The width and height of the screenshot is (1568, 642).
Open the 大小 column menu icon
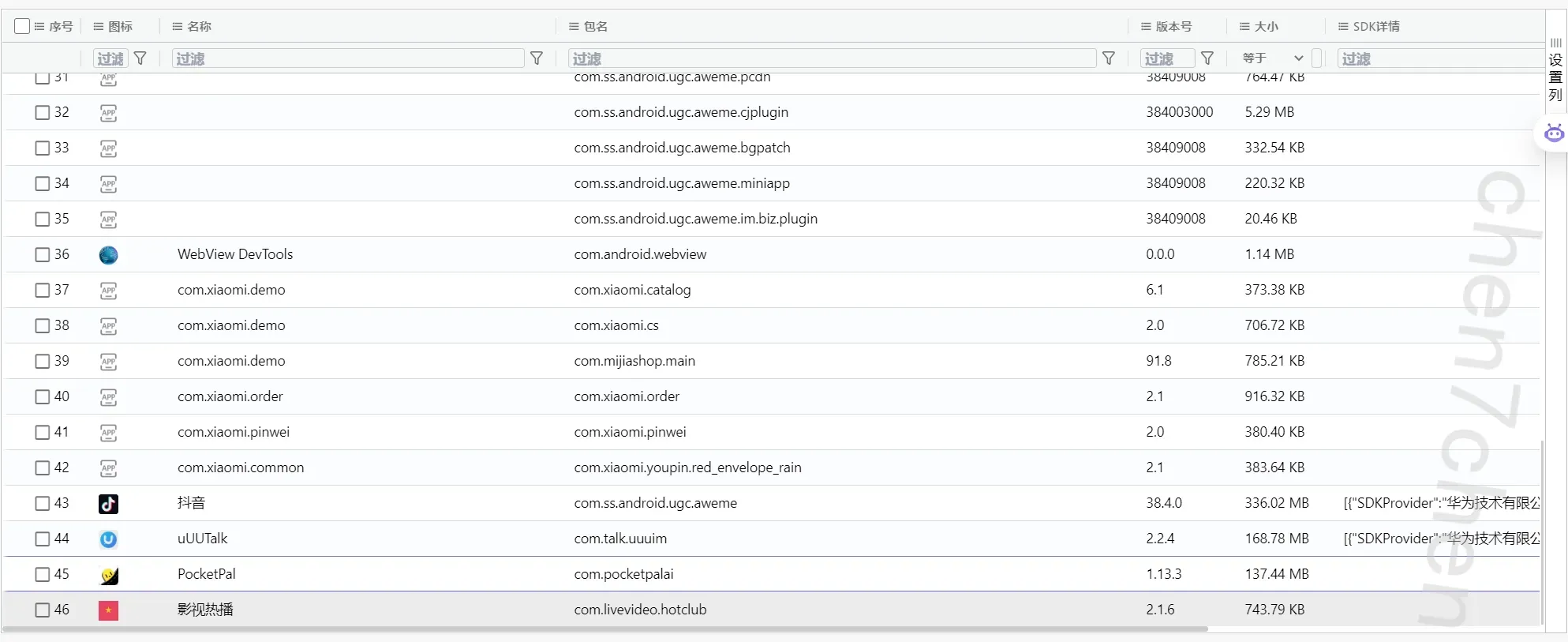tap(1244, 26)
